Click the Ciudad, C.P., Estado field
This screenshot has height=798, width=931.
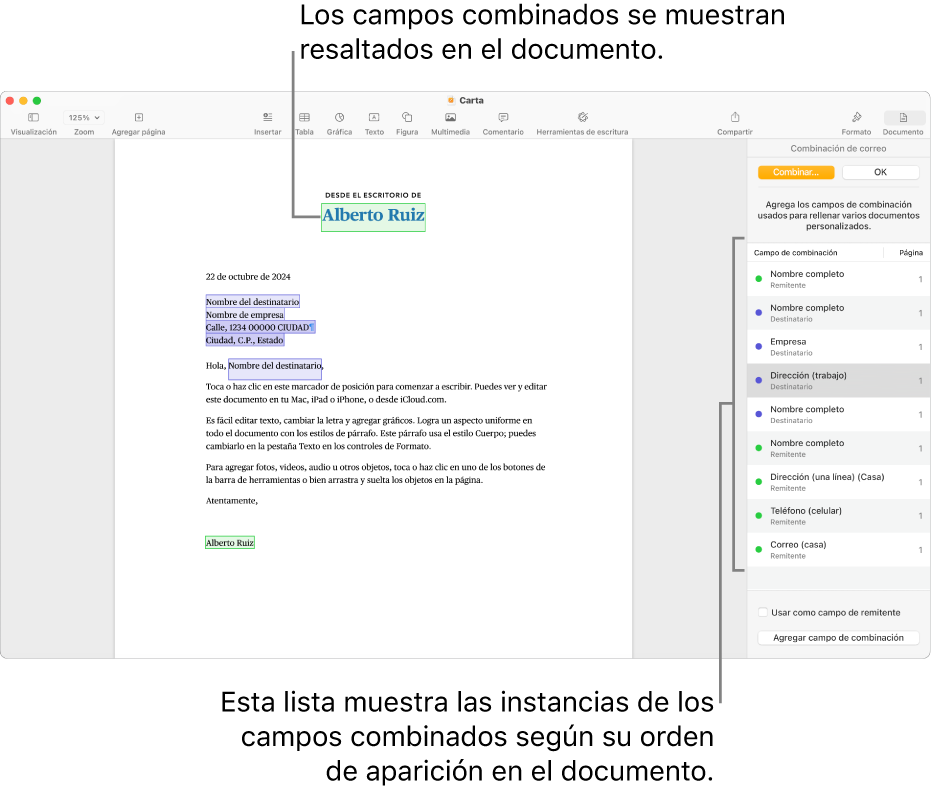245,340
